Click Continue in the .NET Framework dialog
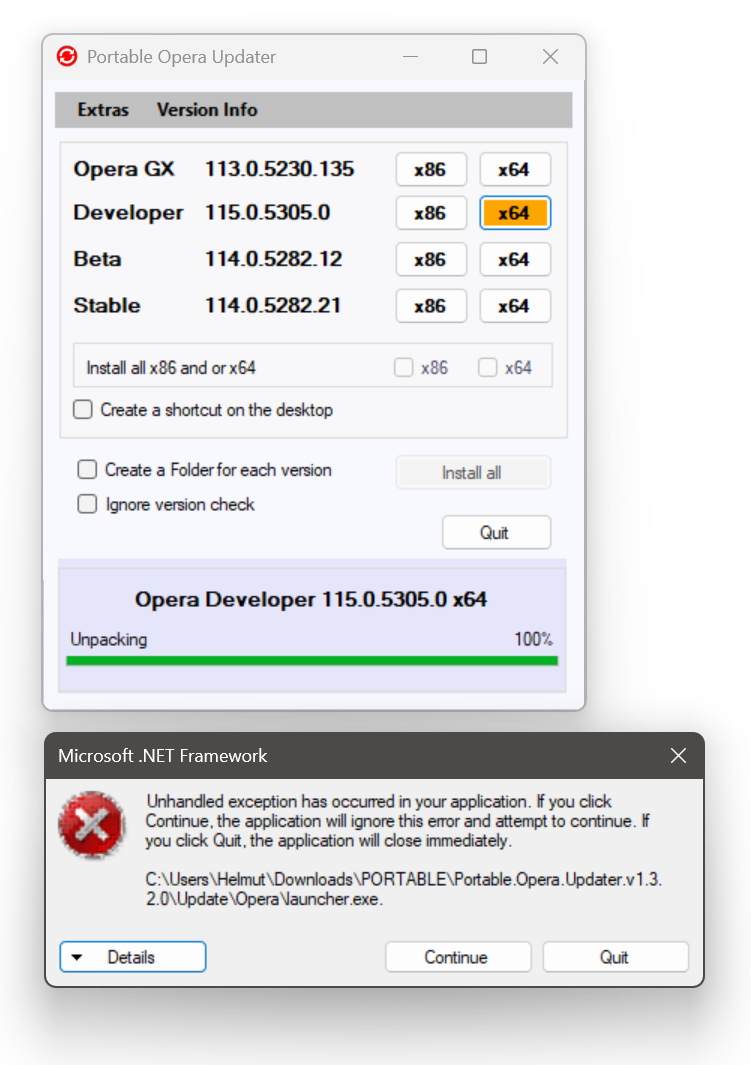Image resolution: width=751 pixels, height=1065 pixels. coord(458,957)
